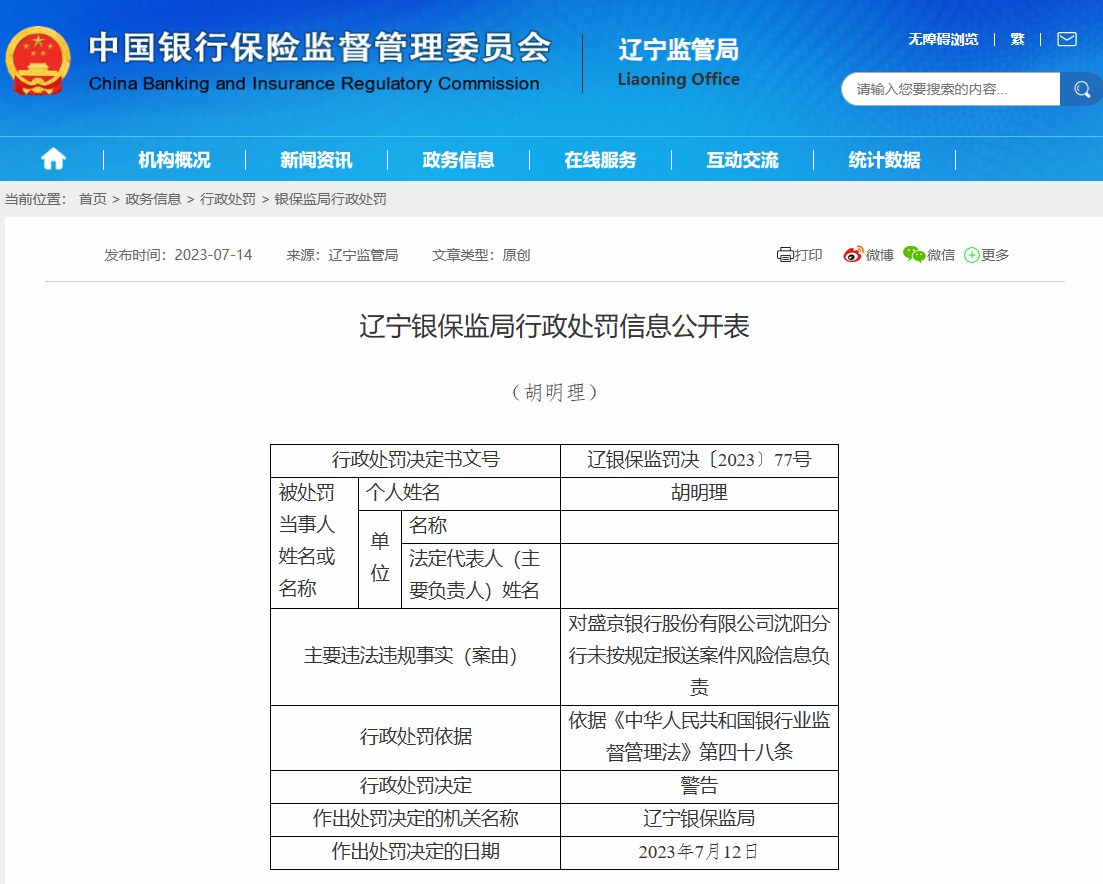Open 在线服务 menu
The image size is (1103, 884).
tap(601, 160)
